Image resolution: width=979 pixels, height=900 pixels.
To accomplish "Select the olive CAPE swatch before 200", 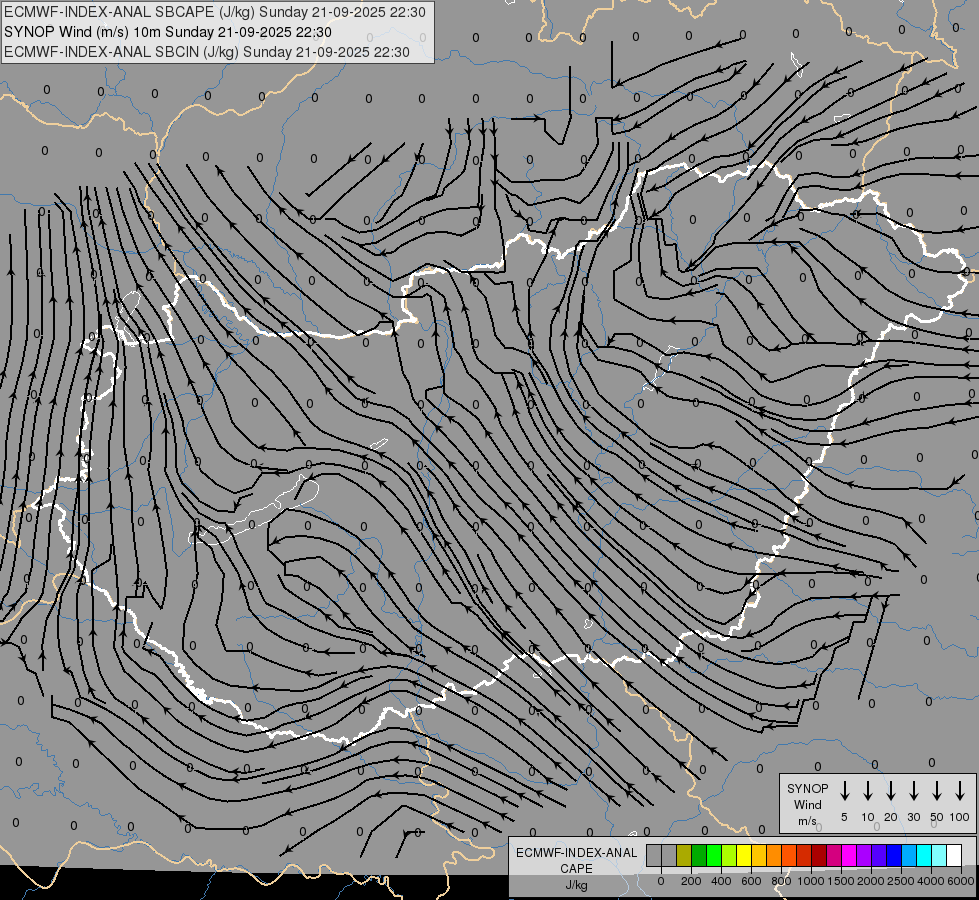I will pyautogui.click(x=684, y=855).
